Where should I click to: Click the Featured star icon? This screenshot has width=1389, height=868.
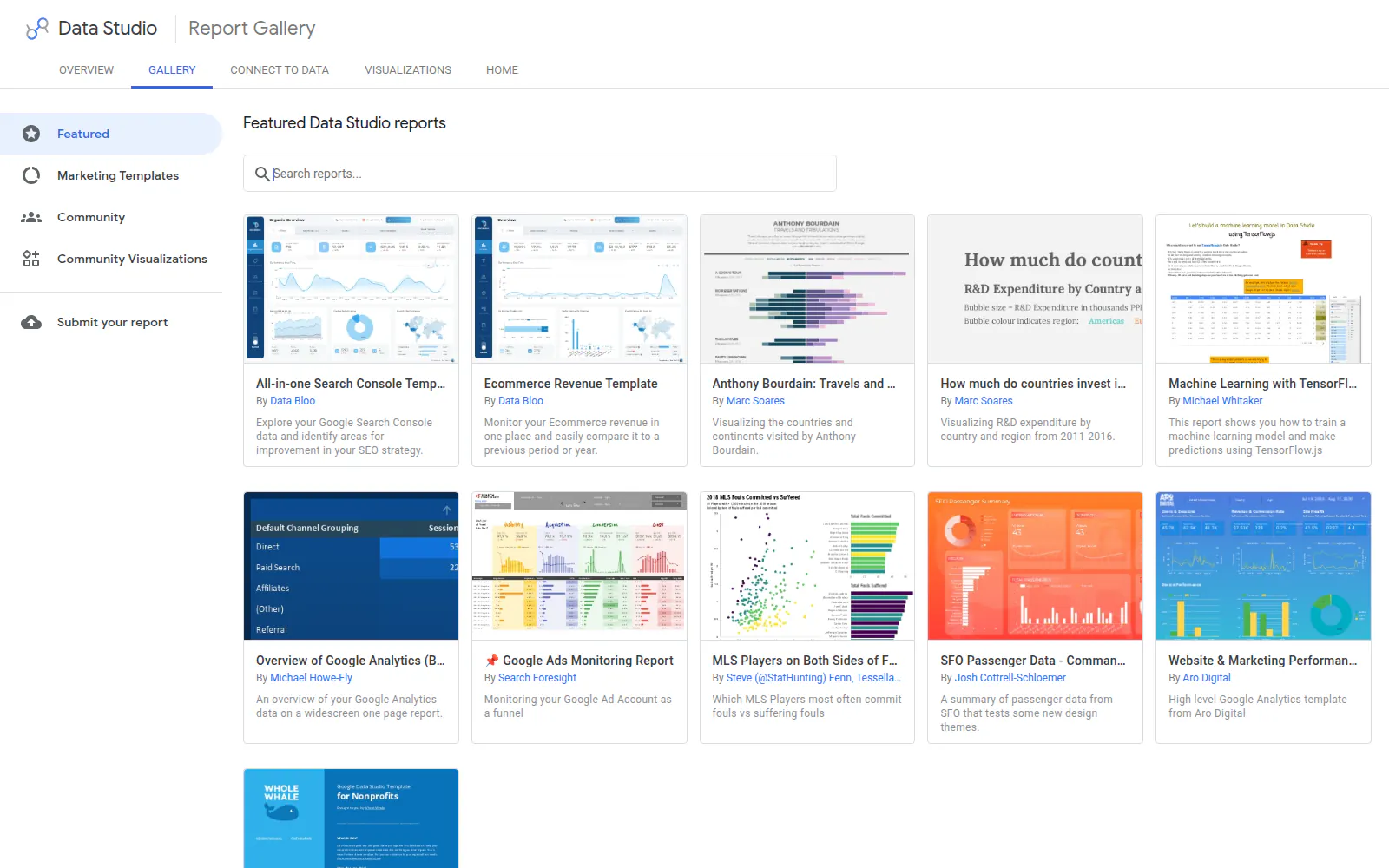[31, 134]
